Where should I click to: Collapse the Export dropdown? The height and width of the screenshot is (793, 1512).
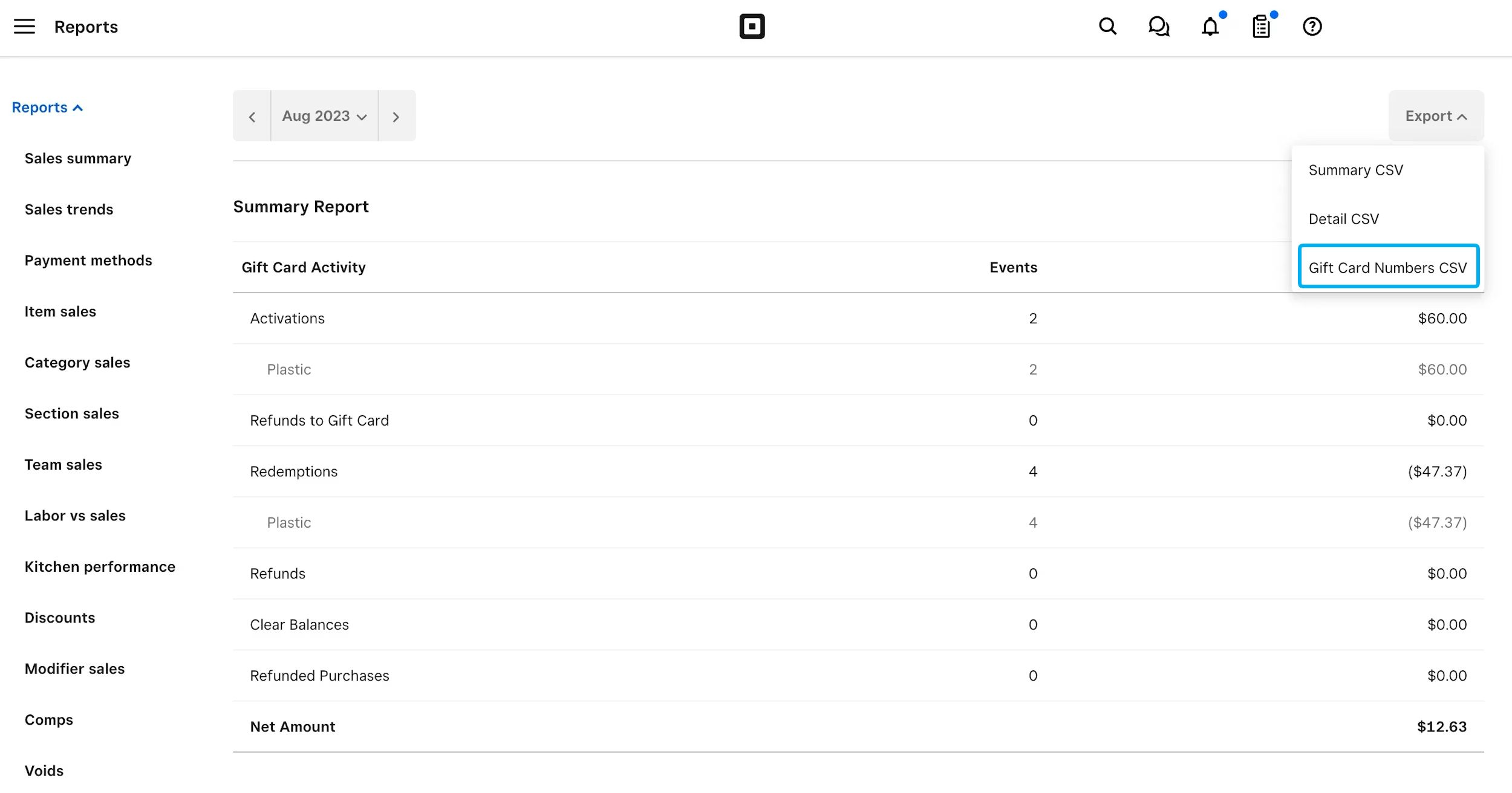pos(1436,116)
